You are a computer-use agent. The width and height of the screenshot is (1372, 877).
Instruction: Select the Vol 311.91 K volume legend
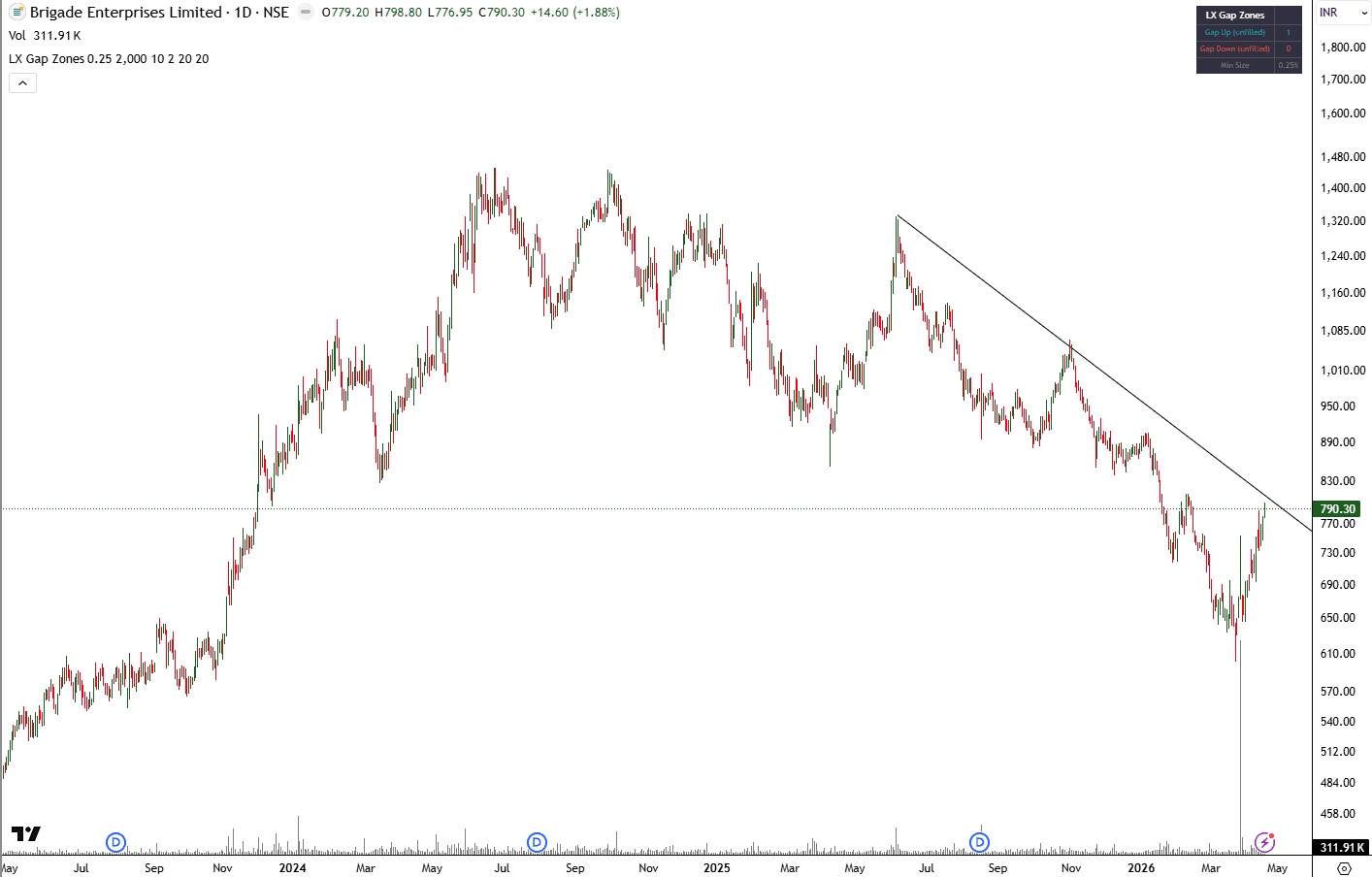click(45, 36)
